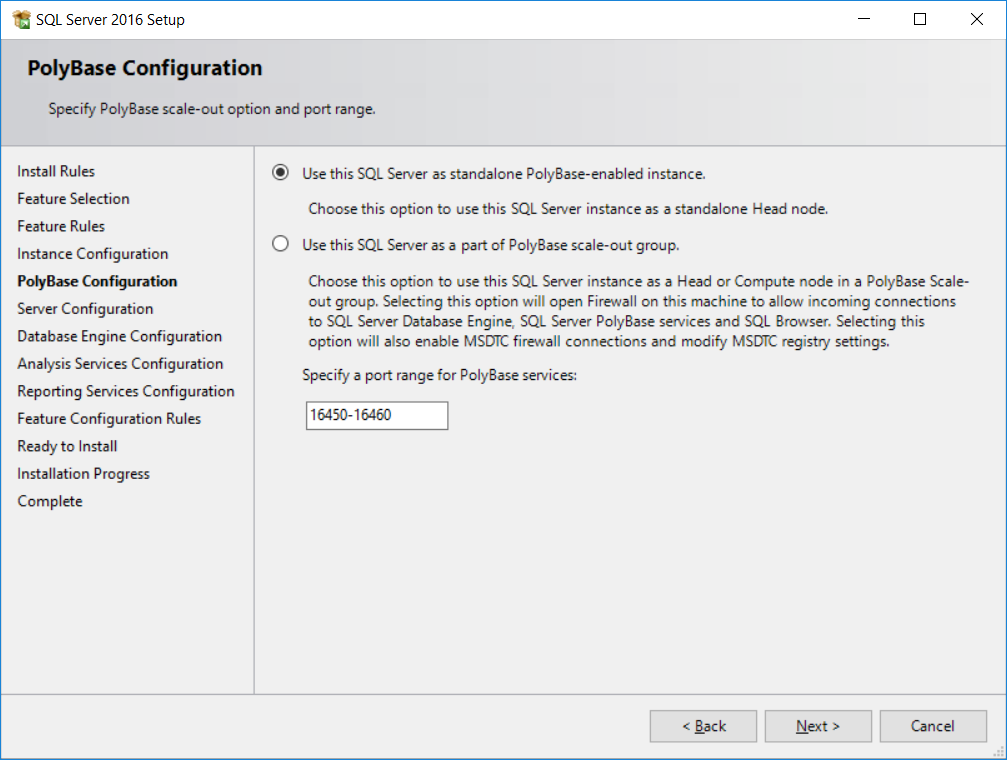Select the Reporting Services Configuration step
Image resolution: width=1008 pixels, height=760 pixels.
tap(126, 392)
